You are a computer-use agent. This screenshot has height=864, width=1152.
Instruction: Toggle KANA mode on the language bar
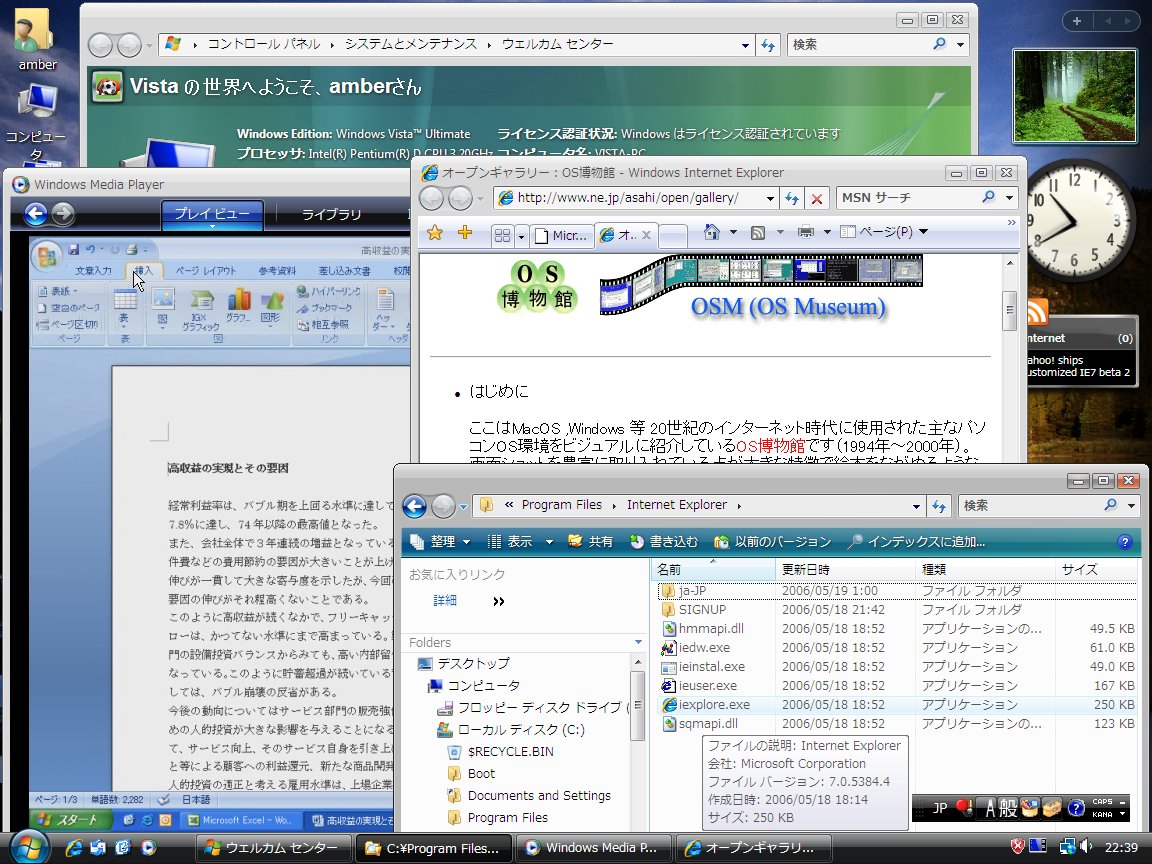click(1102, 814)
